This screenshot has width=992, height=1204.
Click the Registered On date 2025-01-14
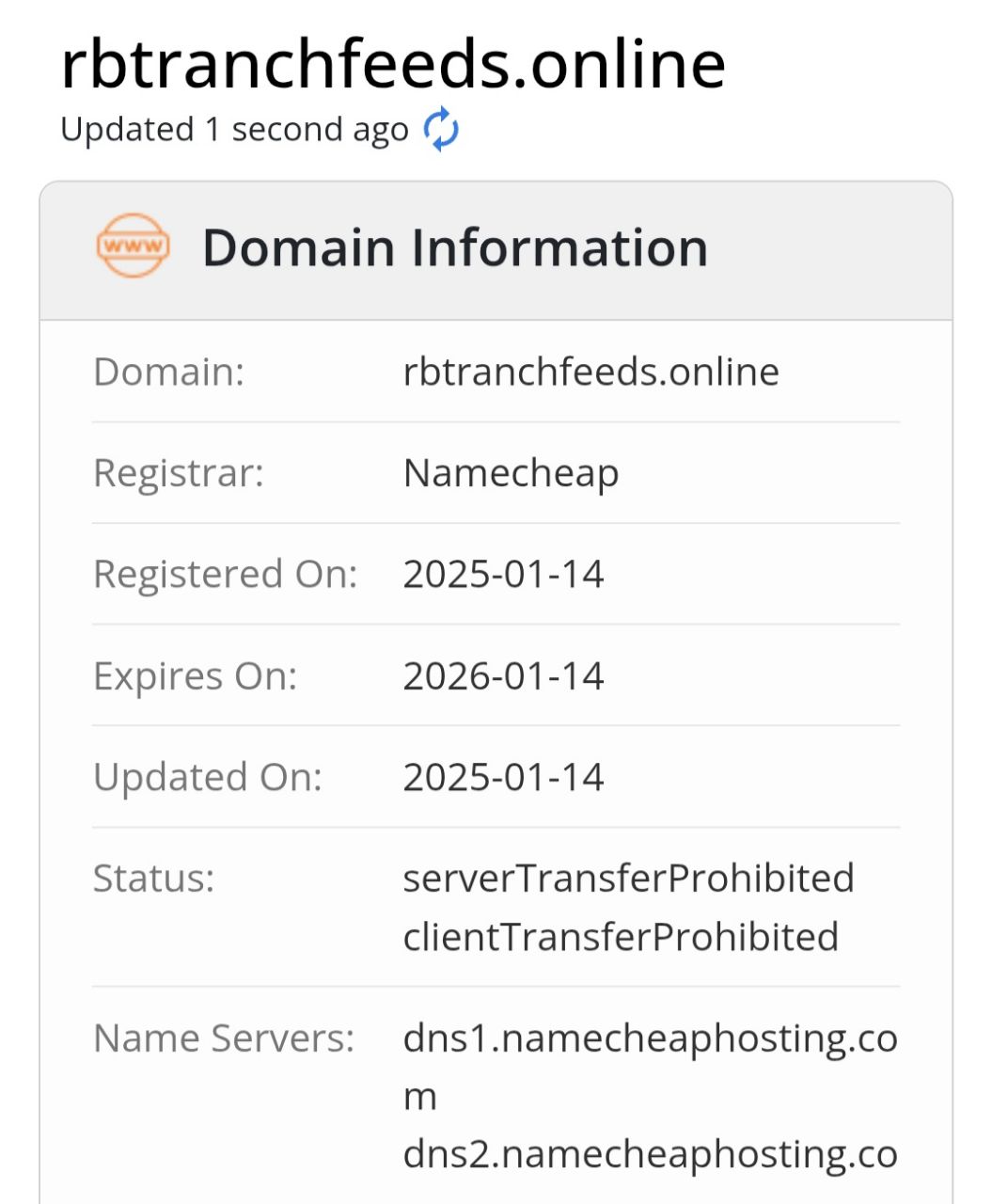pyautogui.click(x=503, y=575)
